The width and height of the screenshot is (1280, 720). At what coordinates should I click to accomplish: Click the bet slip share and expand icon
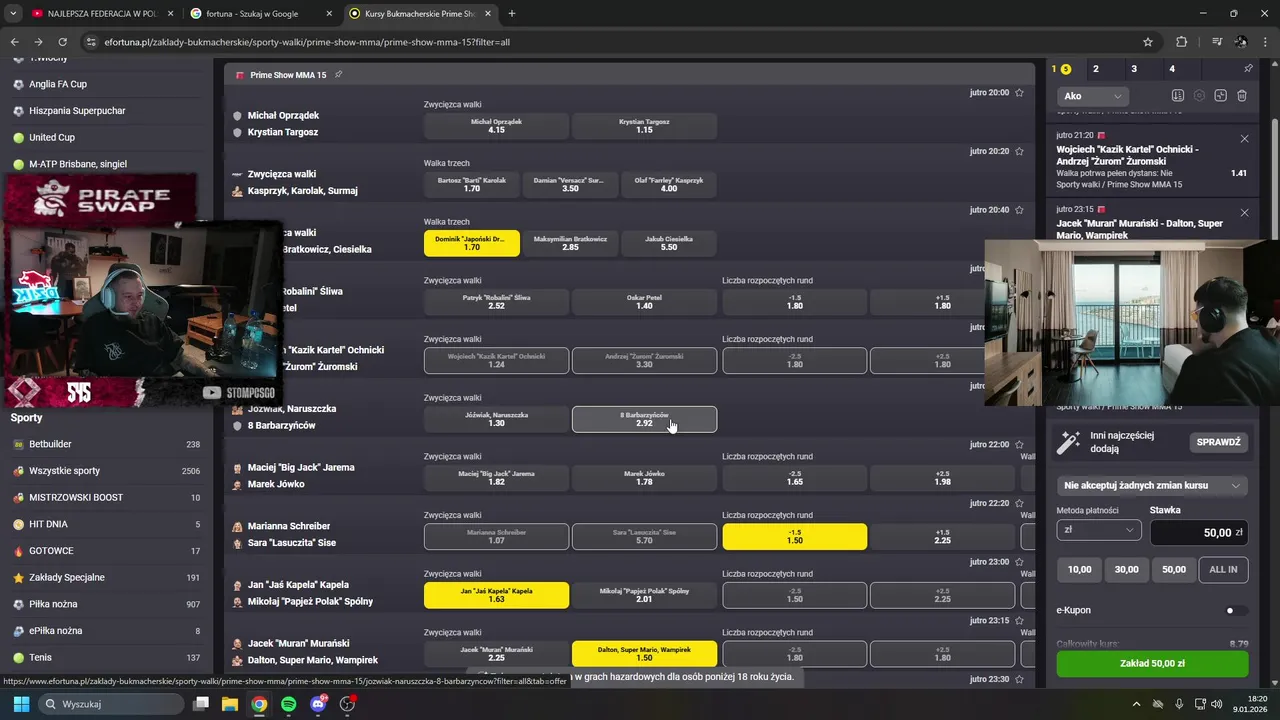tap(1221, 96)
